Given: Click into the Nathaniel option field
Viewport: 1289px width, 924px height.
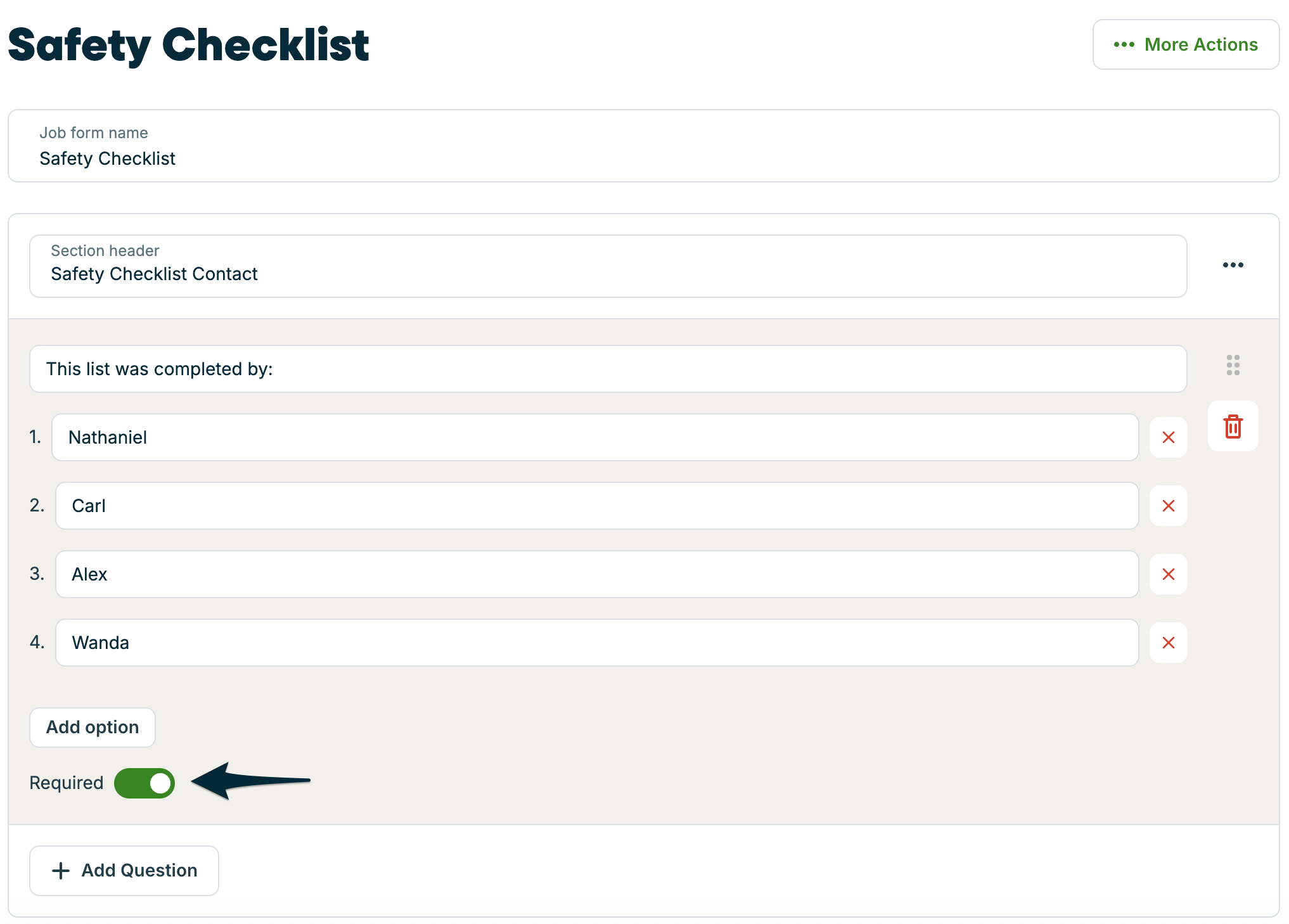Looking at the screenshot, I should [x=595, y=437].
